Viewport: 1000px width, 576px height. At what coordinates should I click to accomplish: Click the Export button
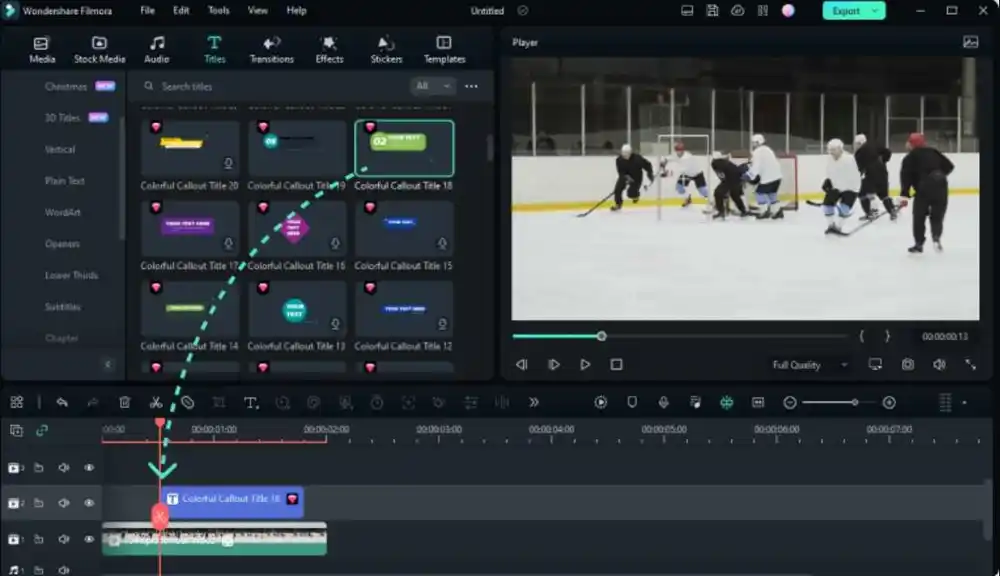[845, 9]
